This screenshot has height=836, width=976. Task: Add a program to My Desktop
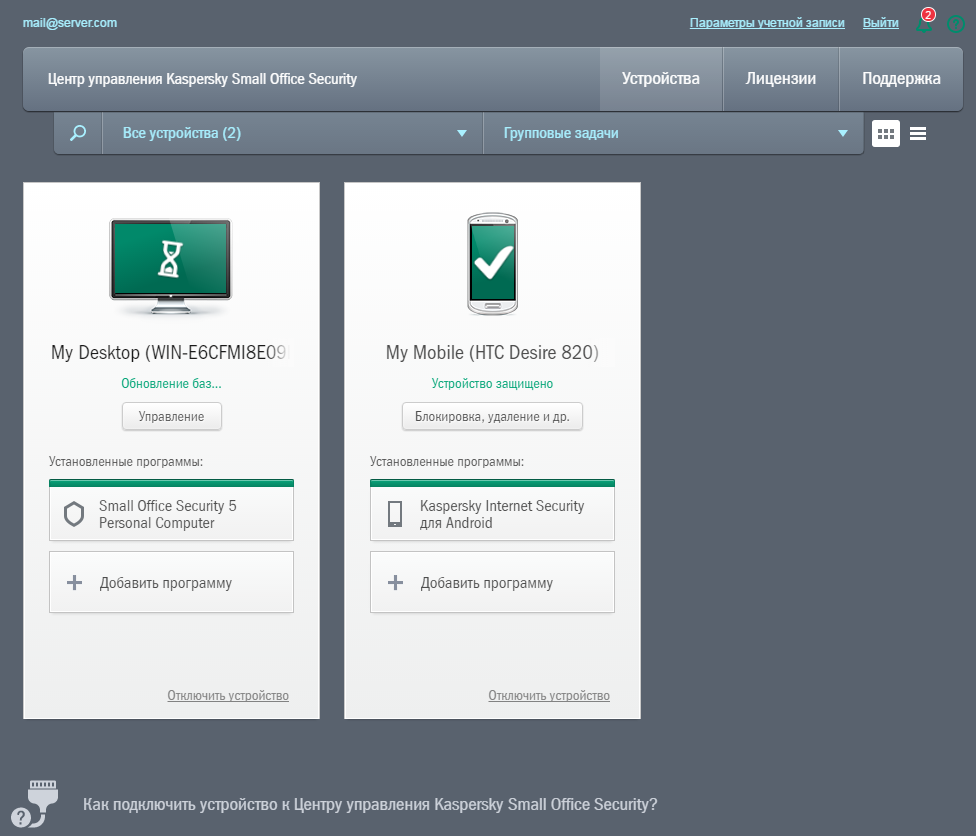click(171, 582)
